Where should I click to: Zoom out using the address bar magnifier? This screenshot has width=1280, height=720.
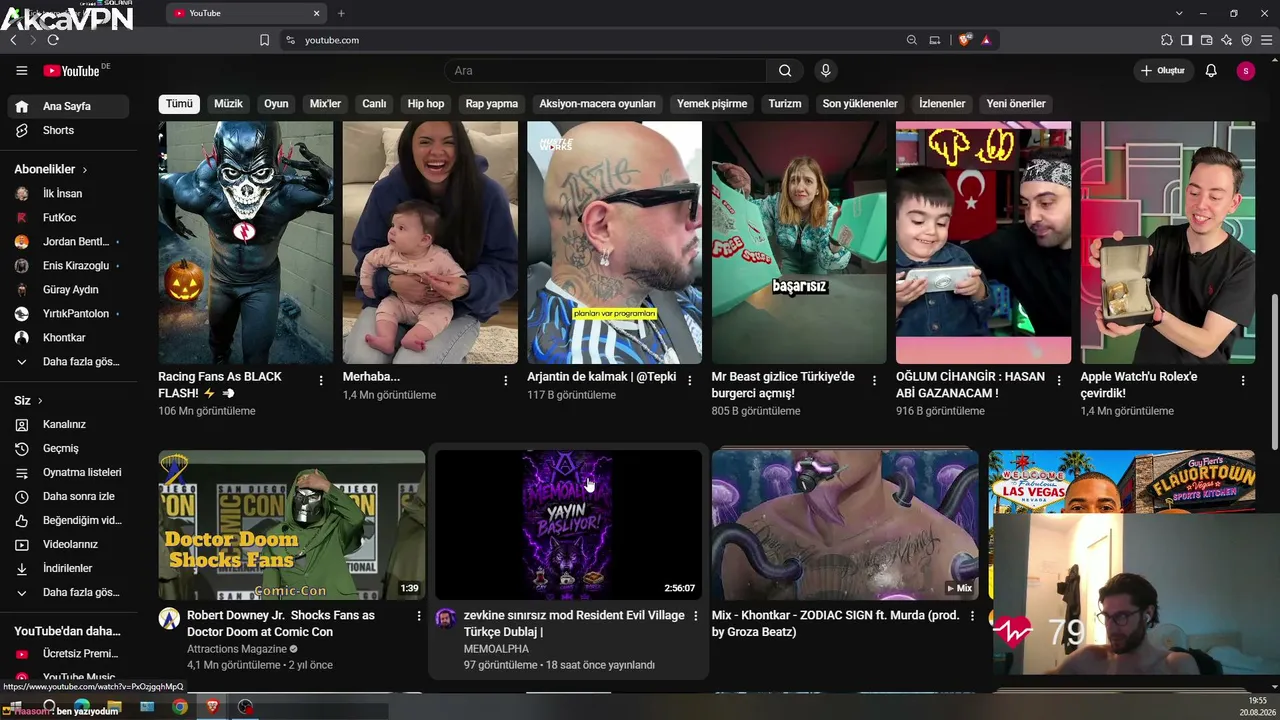pos(912,40)
